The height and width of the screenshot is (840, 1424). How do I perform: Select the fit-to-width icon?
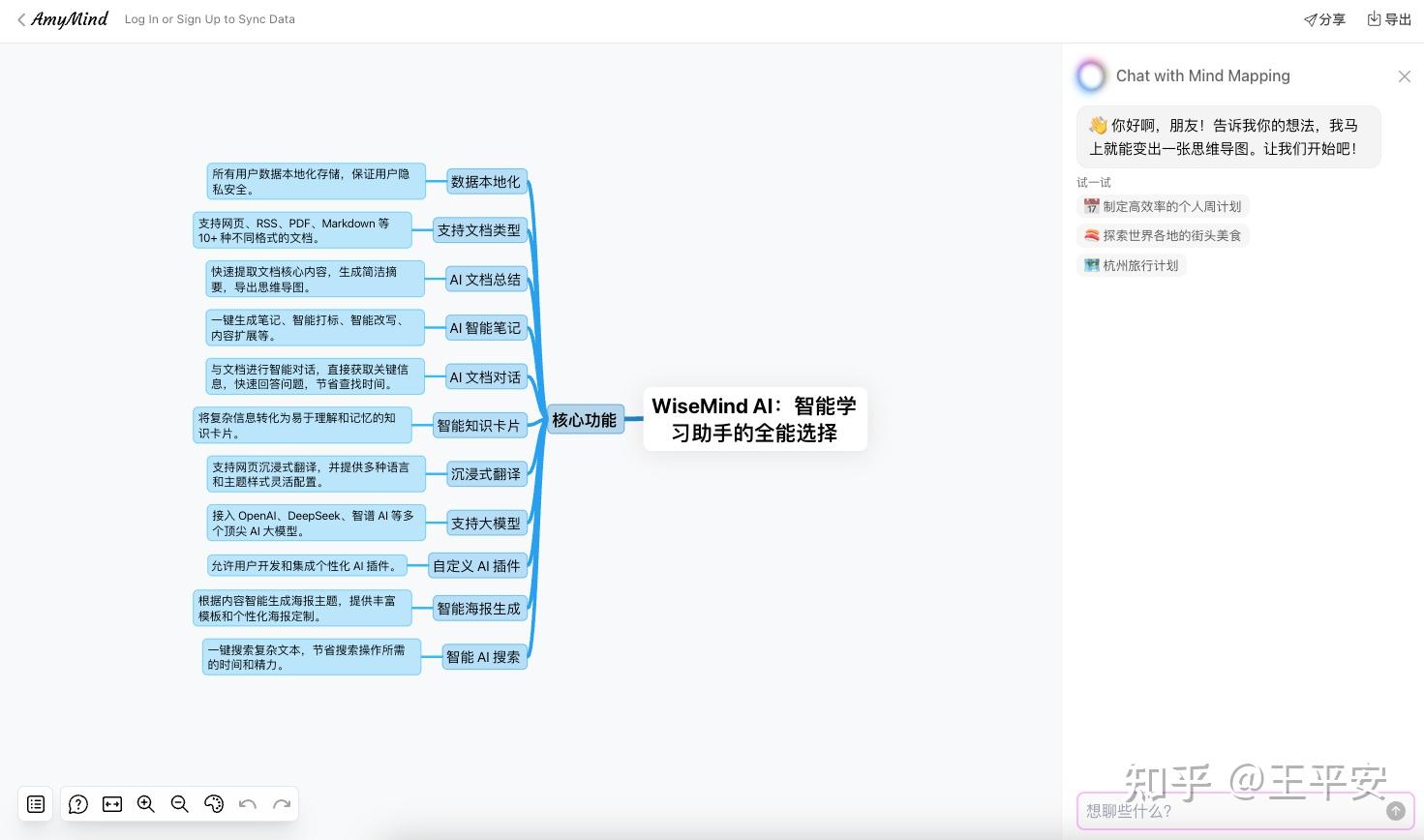[112, 804]
